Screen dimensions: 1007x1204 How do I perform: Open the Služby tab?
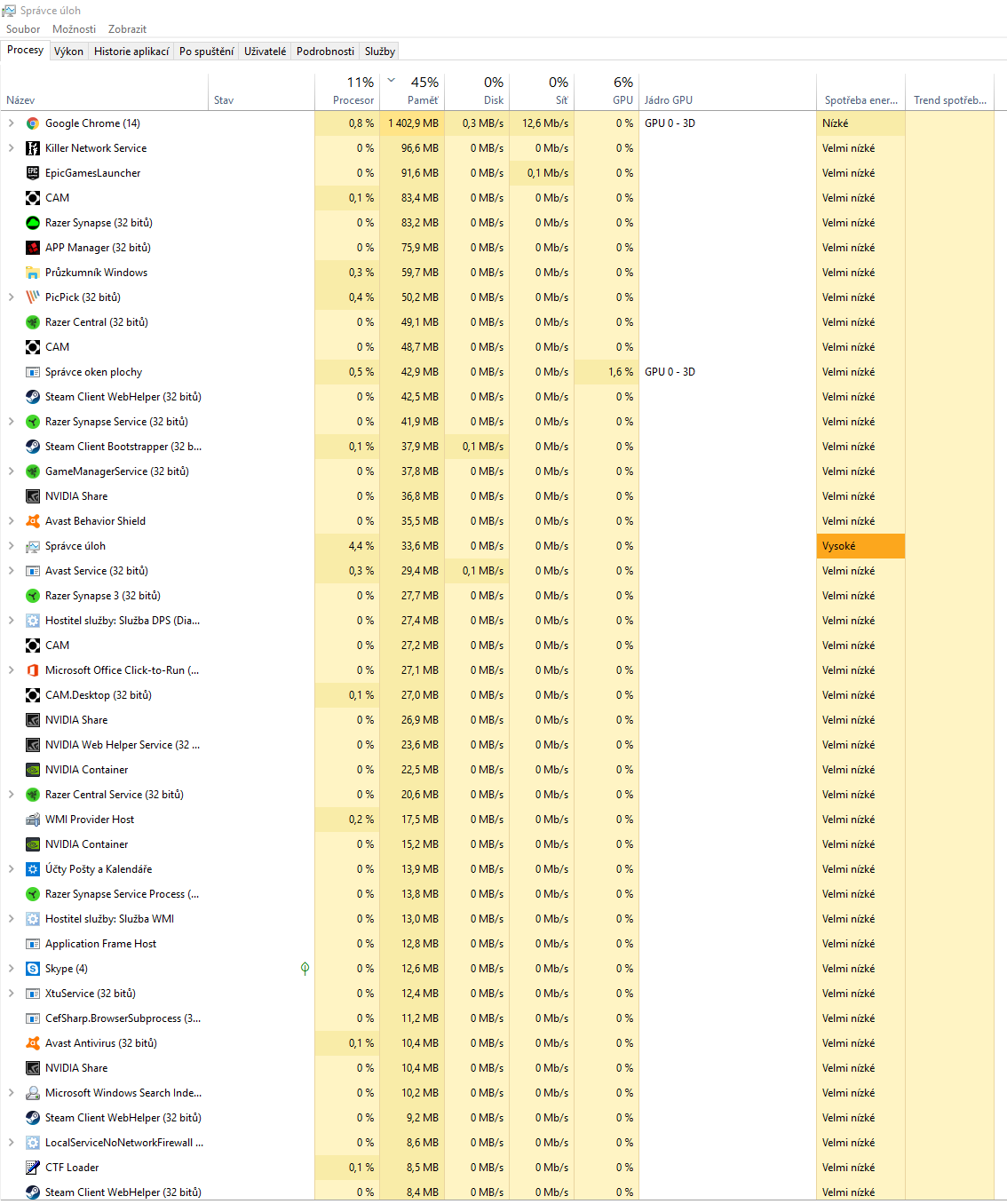tap(379, 51)
